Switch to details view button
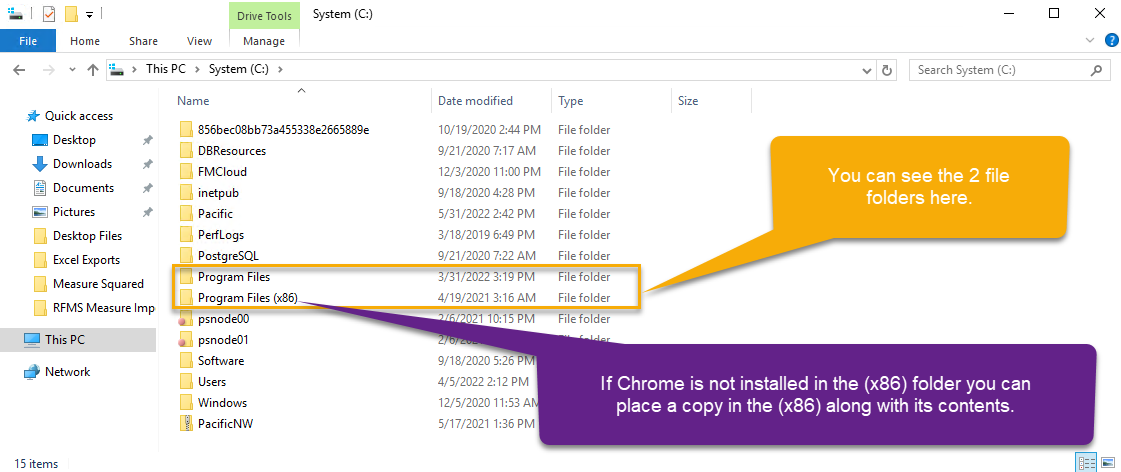The width and height of the screenshot is (1121, 472). (x=1085, y=463)
